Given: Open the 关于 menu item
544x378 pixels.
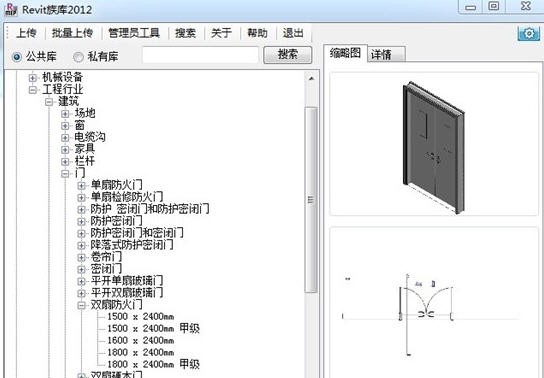Looking at the screenshot, I should [x=221, y=33].
